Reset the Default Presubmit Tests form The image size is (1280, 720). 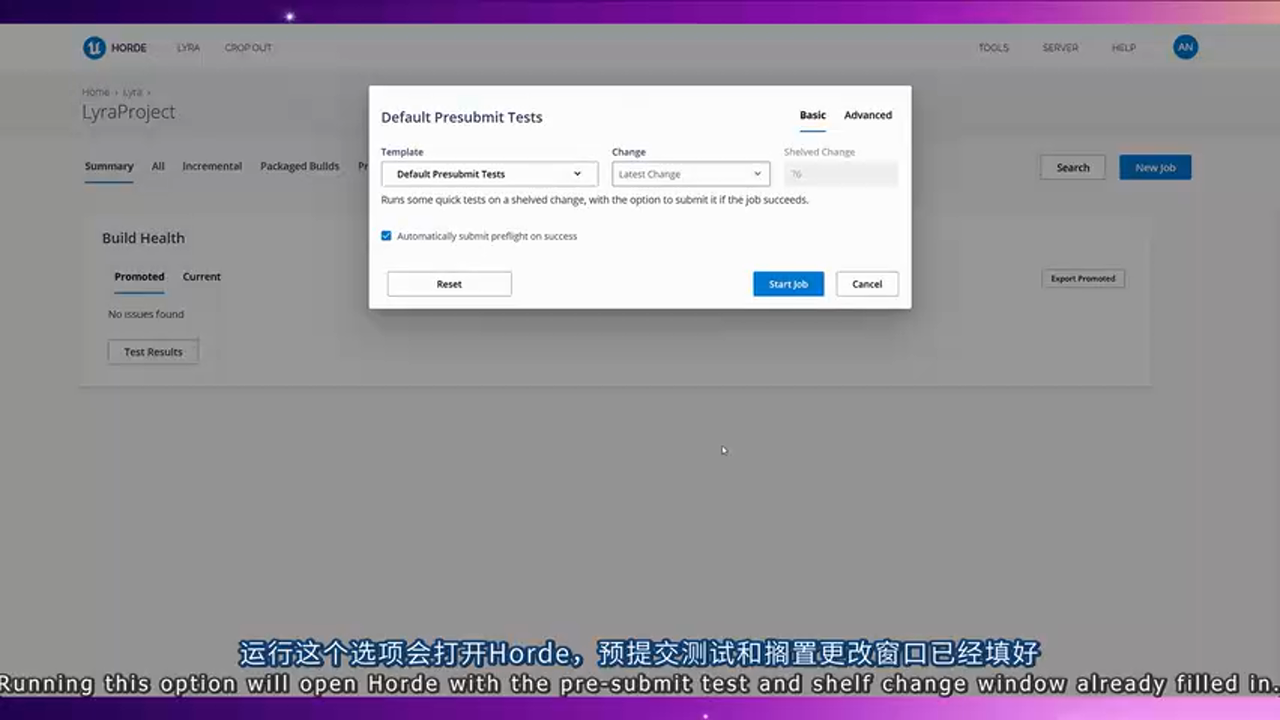coord(448,283)
